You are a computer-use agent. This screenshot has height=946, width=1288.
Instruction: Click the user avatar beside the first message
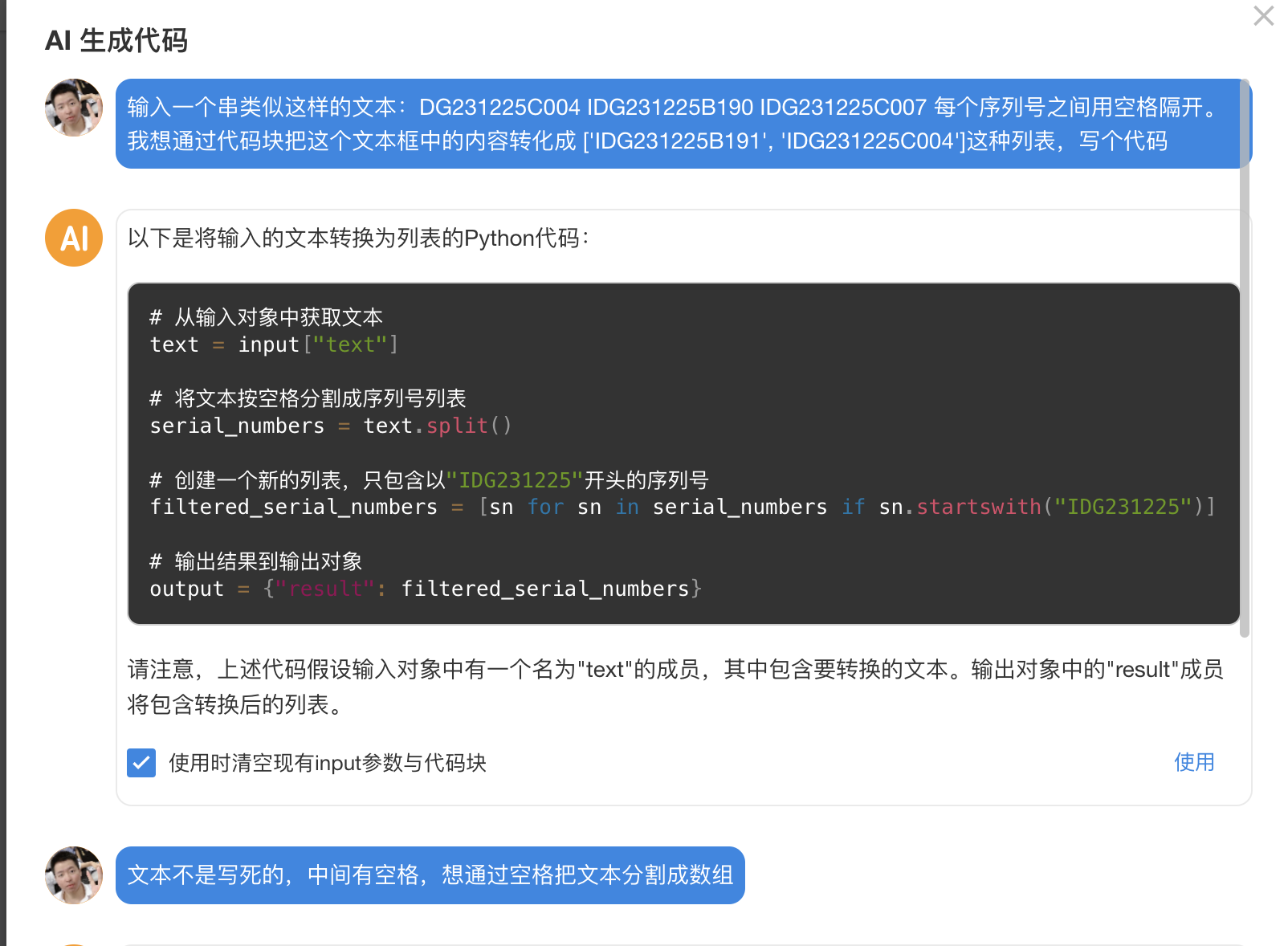tap(74, 108)
